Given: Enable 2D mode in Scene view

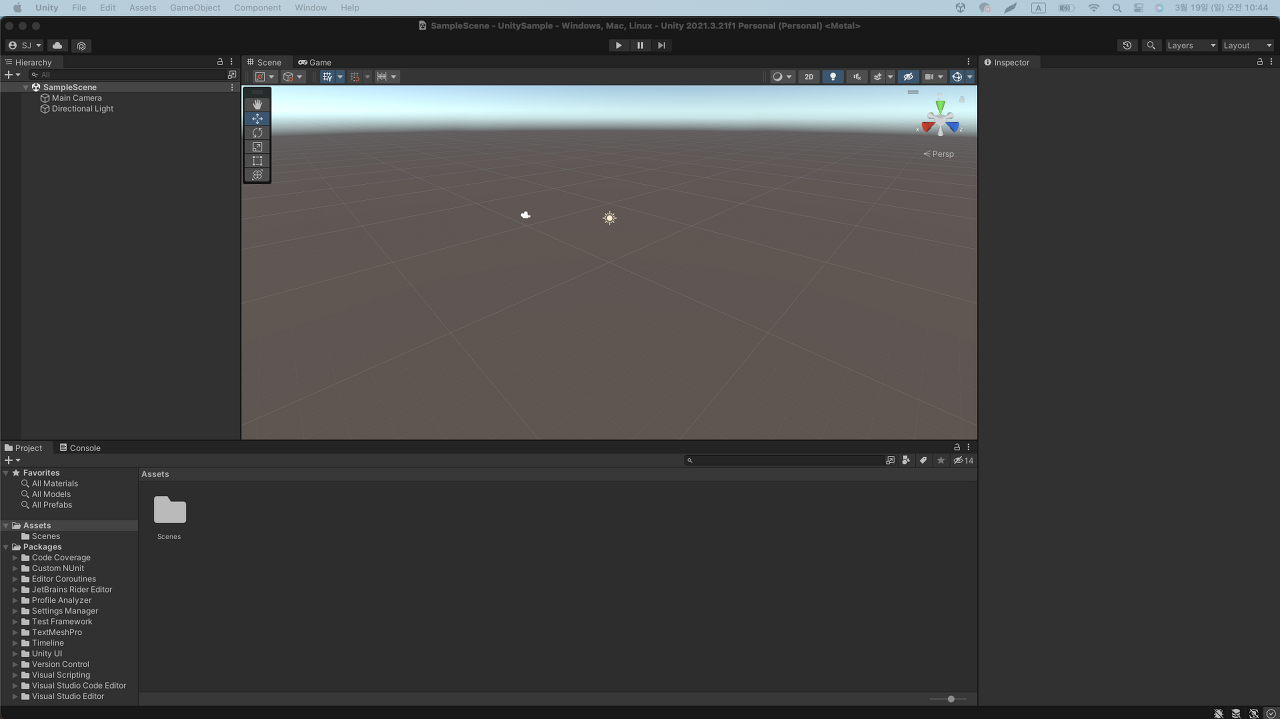Looking at the screenshot, I should [809, 76].
